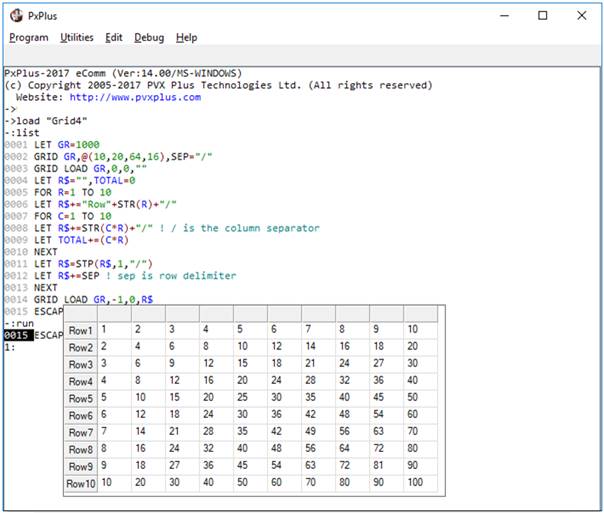
Task: Open the Help menu
Action: [186, 38]
